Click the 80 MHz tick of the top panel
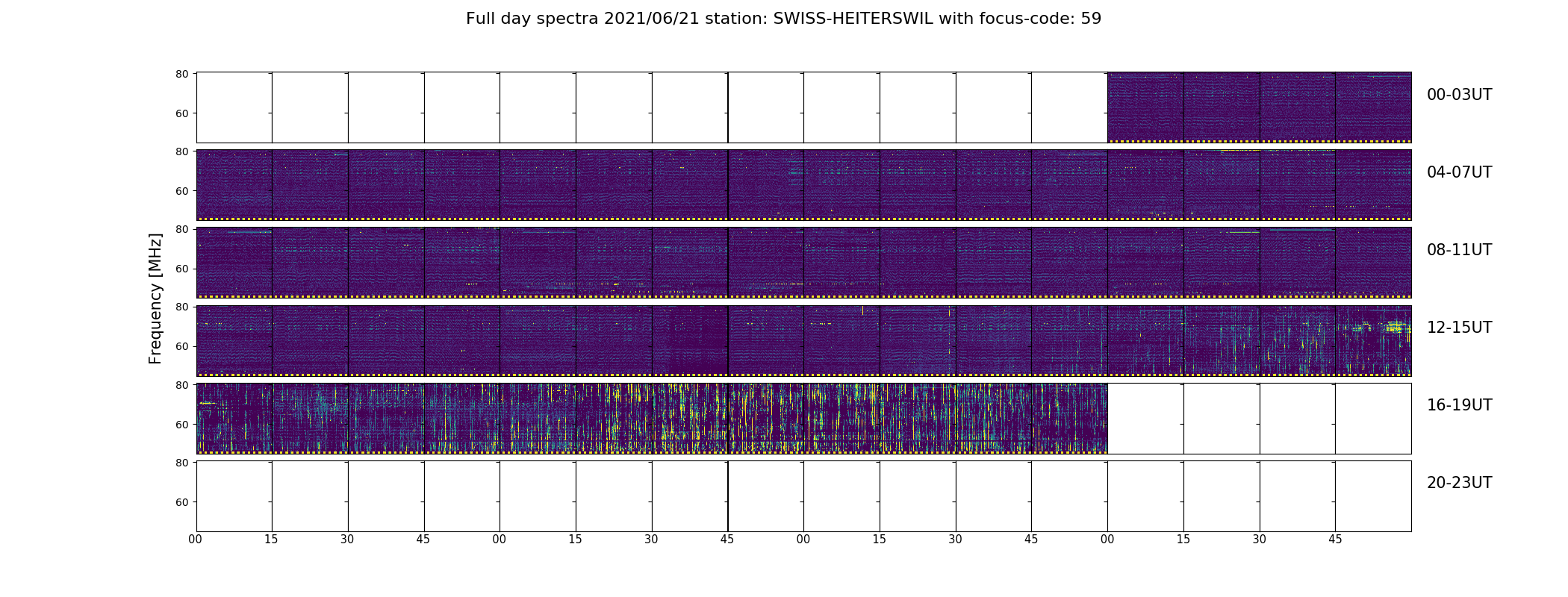 point(181,74)
